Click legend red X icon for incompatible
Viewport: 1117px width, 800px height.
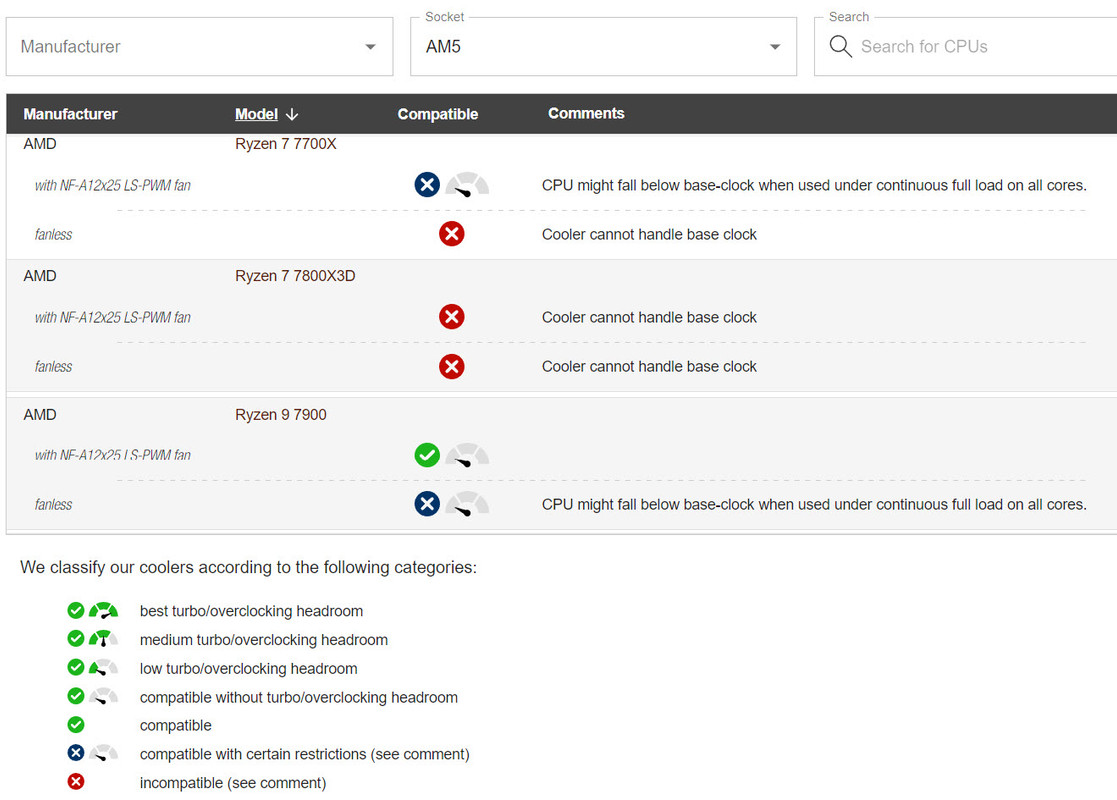tap(76, 781)
